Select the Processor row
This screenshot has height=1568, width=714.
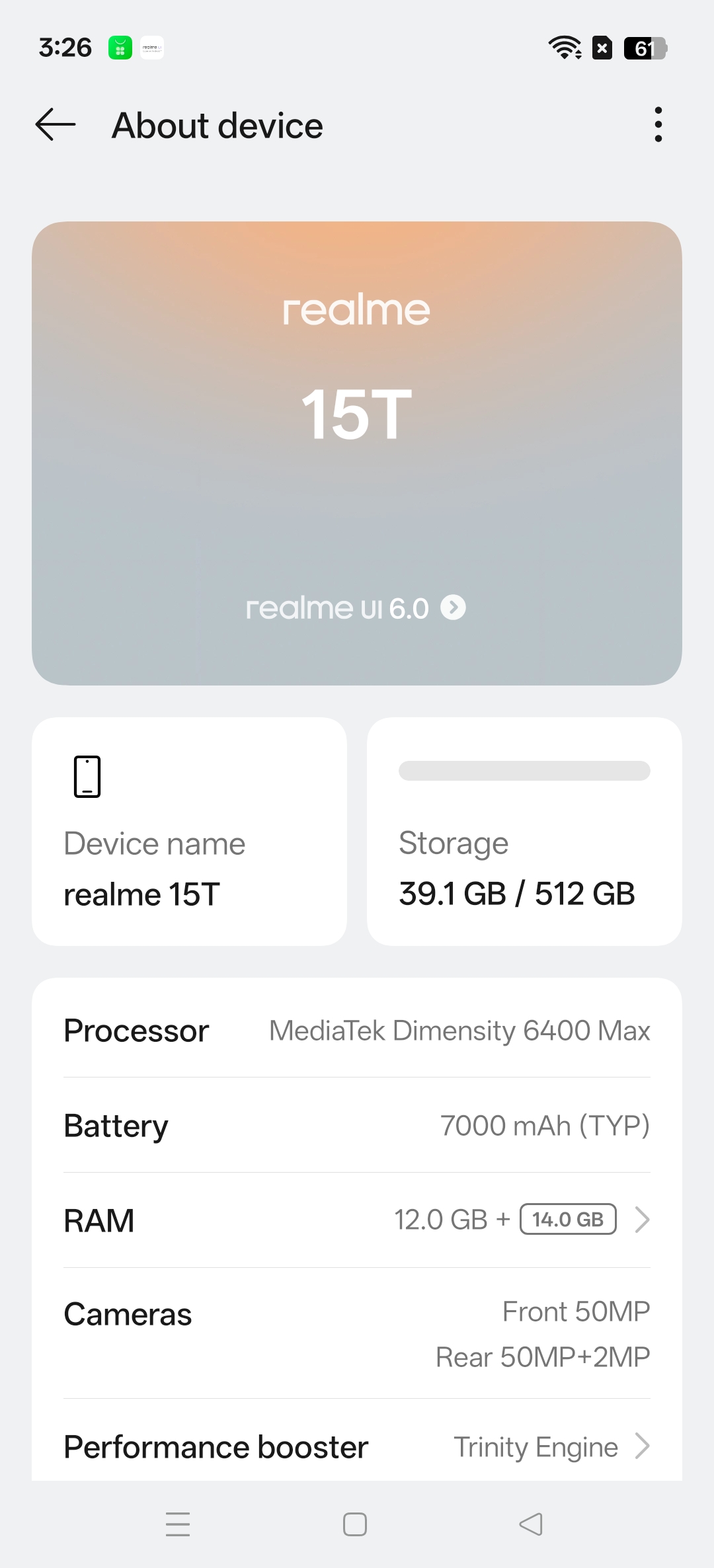357,1031
